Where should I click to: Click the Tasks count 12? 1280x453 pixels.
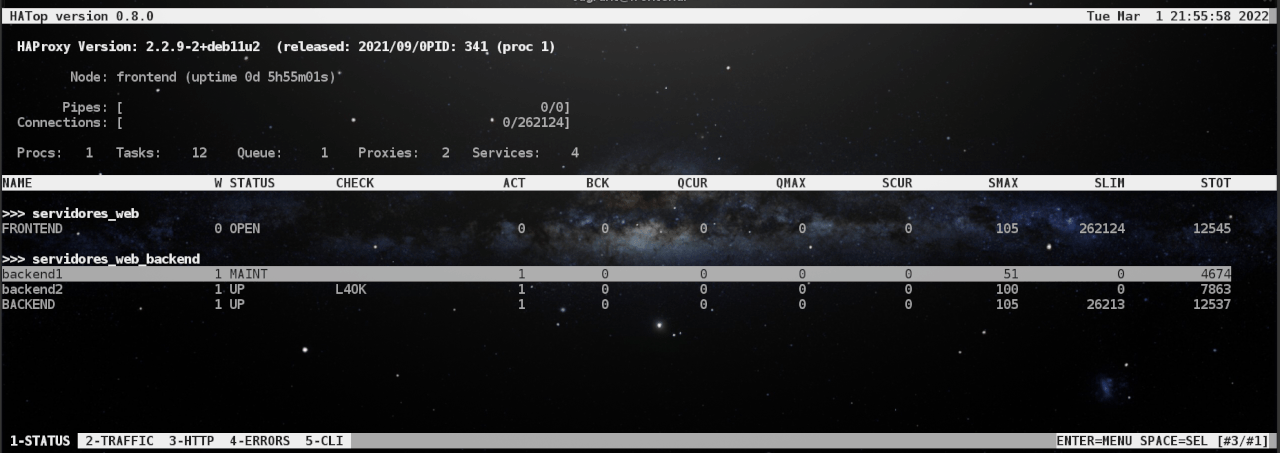(x=199, y=153)
